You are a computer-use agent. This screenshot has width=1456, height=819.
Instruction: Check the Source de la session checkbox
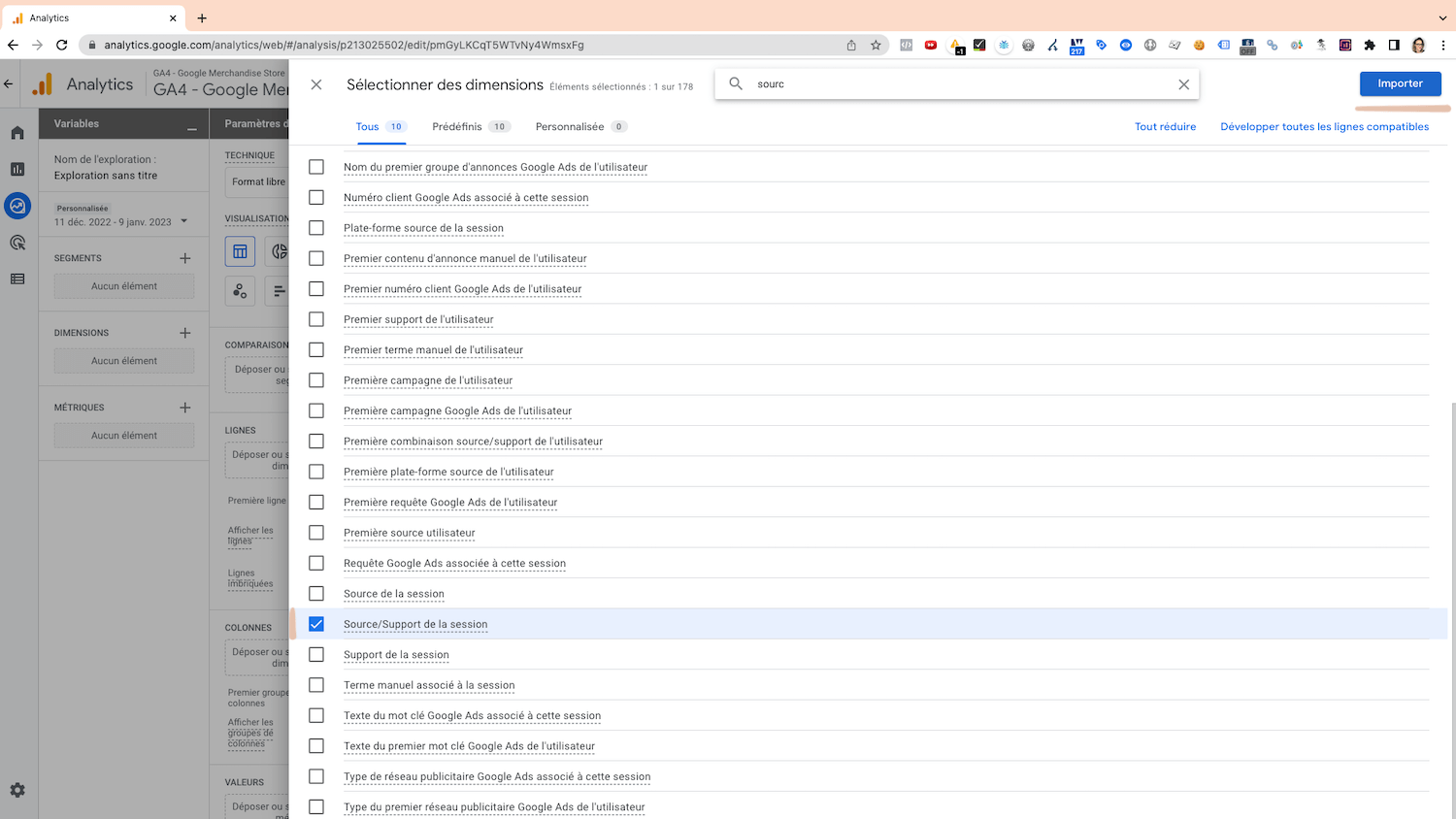pos(315,593)
